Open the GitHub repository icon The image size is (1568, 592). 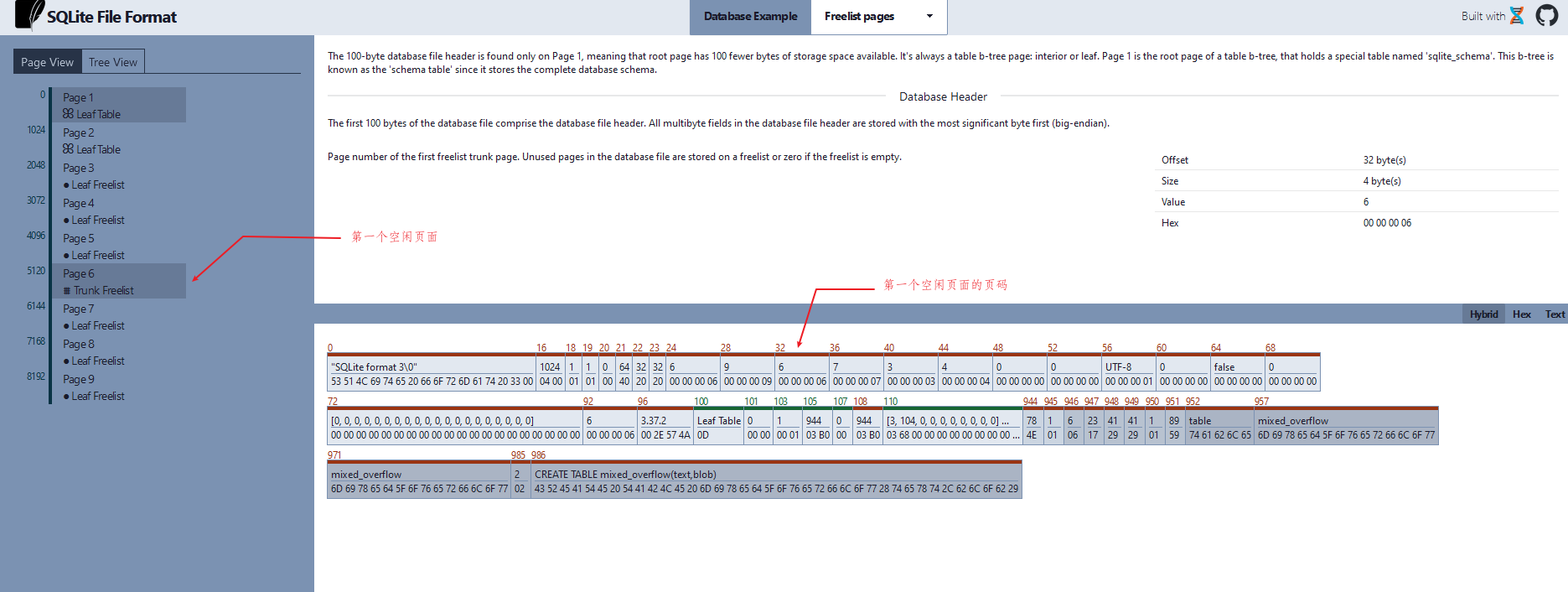1546,16
